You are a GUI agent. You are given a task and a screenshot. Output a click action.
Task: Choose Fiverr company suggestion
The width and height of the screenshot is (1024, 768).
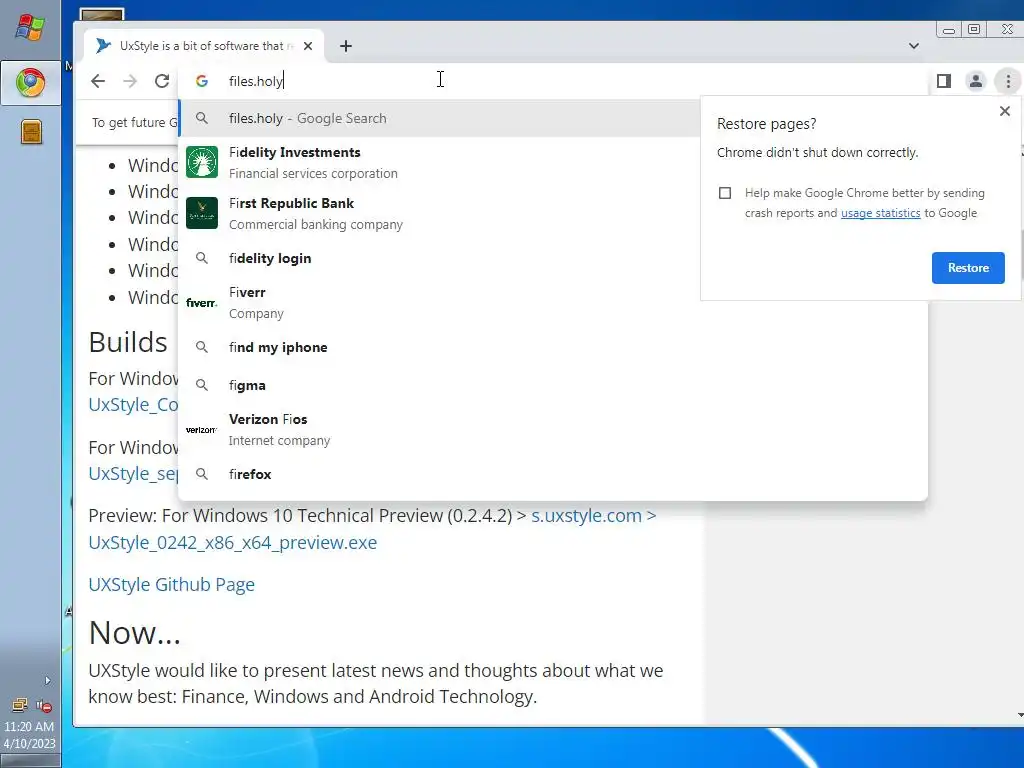click(552, 303)
